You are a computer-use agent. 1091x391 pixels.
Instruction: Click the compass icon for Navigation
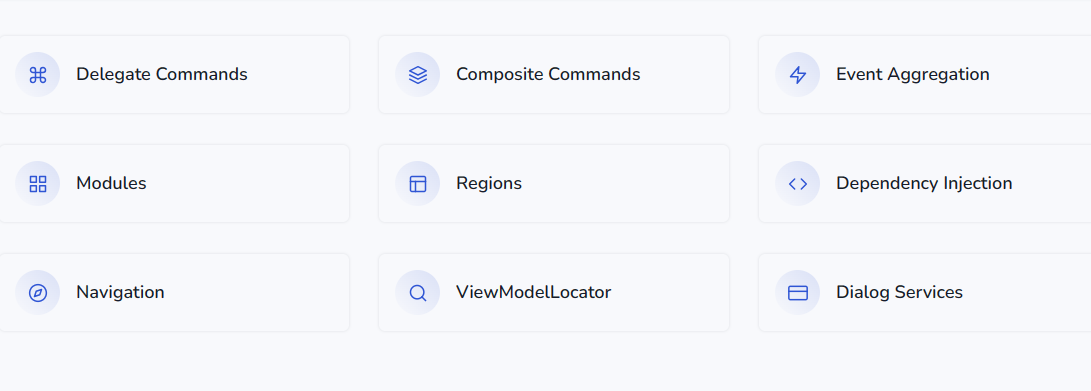[x=38, y=293]
